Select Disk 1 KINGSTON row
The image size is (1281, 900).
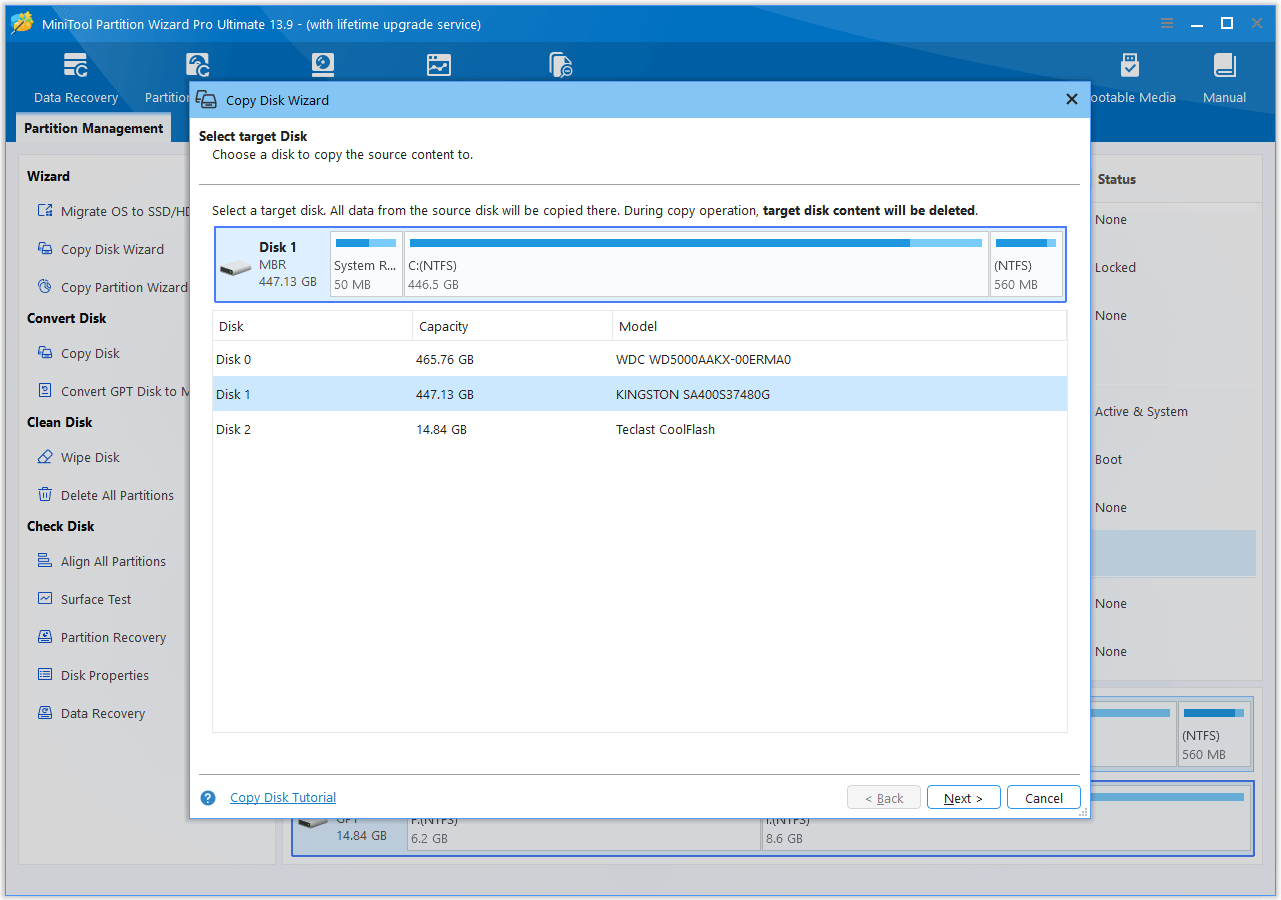click(640, 394)
